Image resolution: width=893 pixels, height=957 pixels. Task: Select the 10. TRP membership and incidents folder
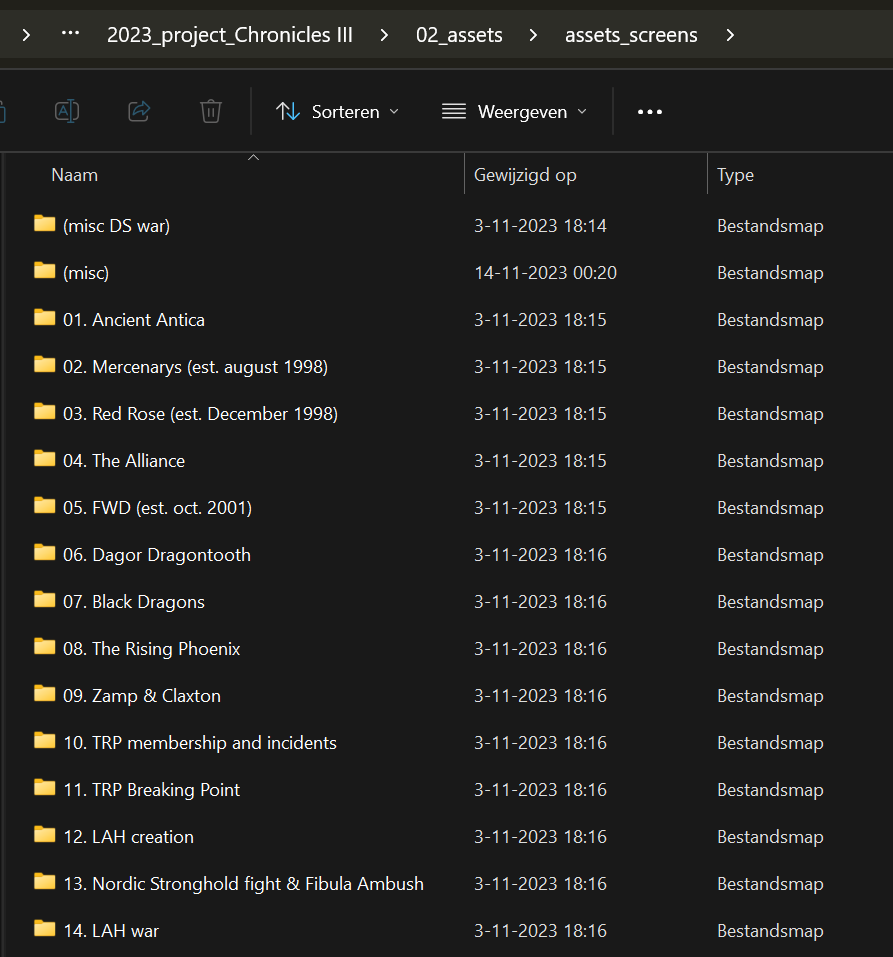click(199, 743)
